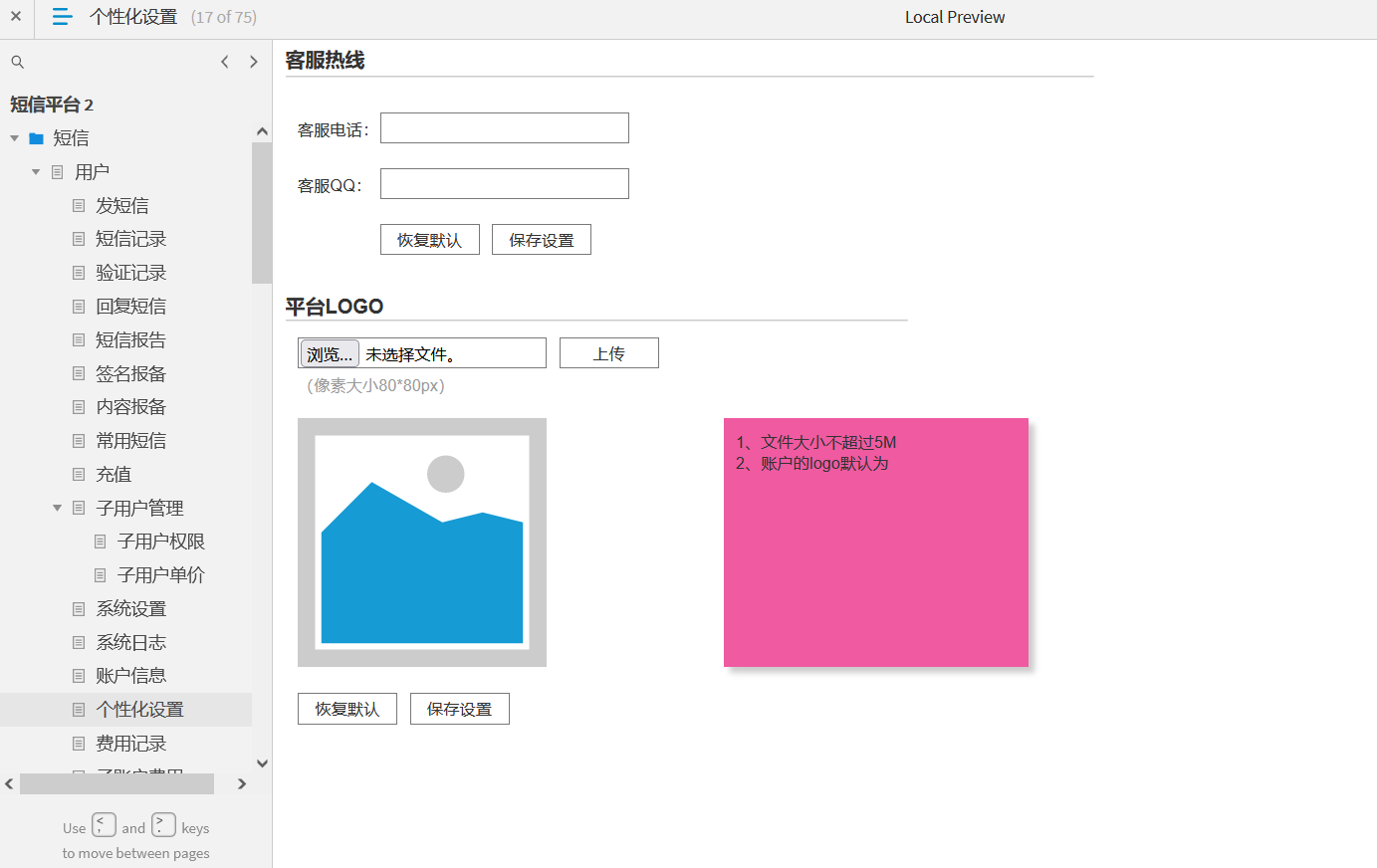The width and height of the screenshot is (1377, 868).
Task: Click 保存设置 under 平台LOGO
Action: 460,709
